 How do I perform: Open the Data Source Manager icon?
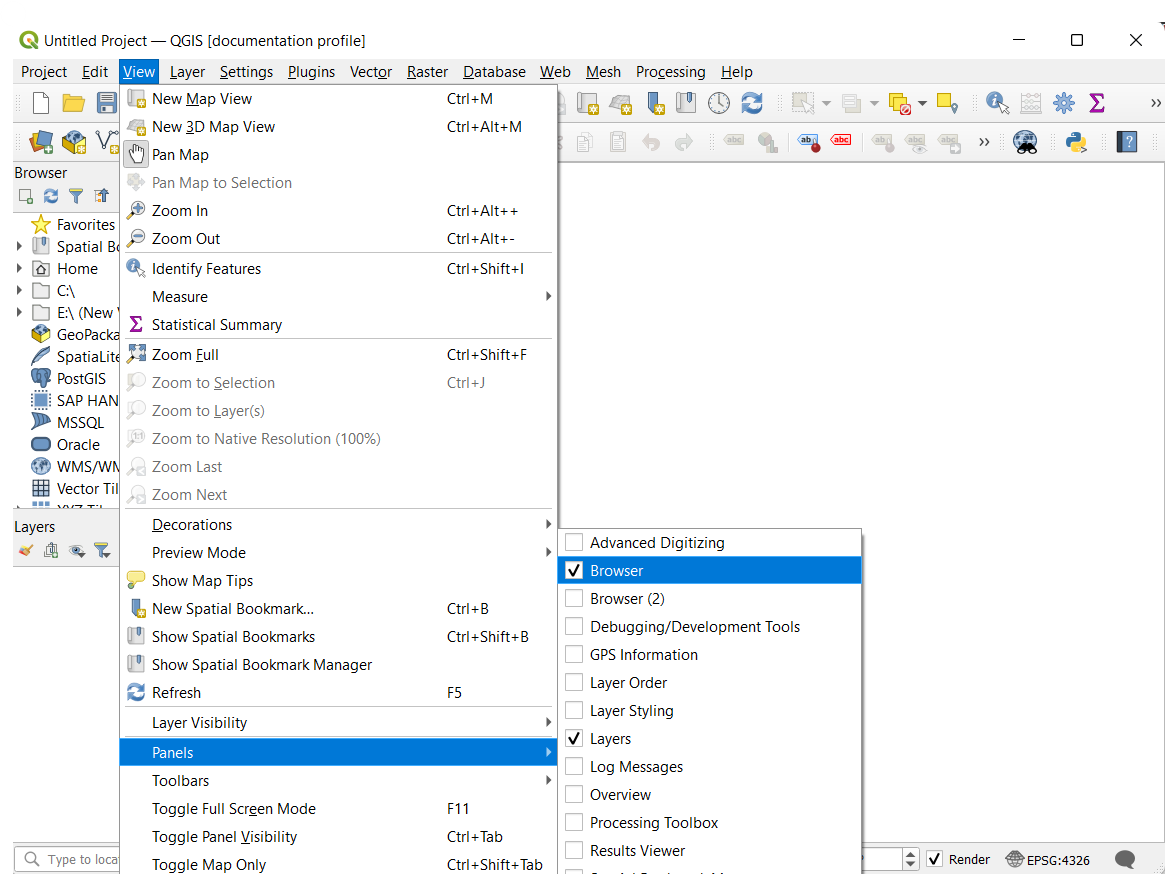[41, 141]
